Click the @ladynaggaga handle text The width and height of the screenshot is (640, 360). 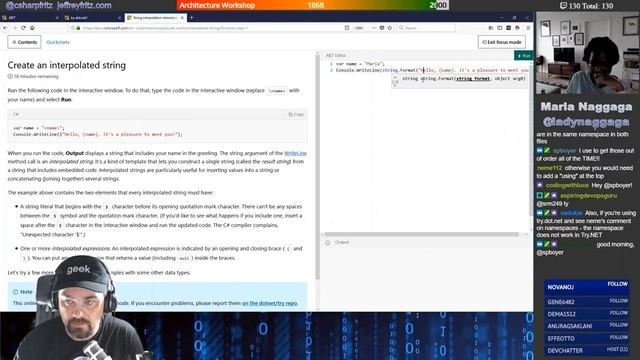tap(586, 122)
